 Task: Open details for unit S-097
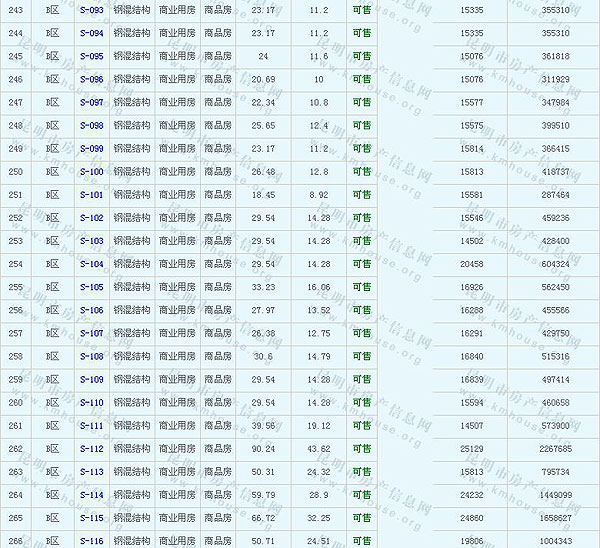click(x=91, y=103)
